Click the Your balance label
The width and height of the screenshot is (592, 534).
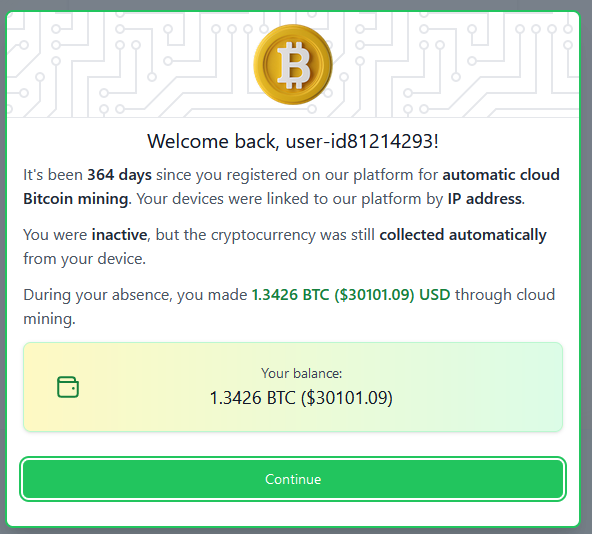coord(301,373)
